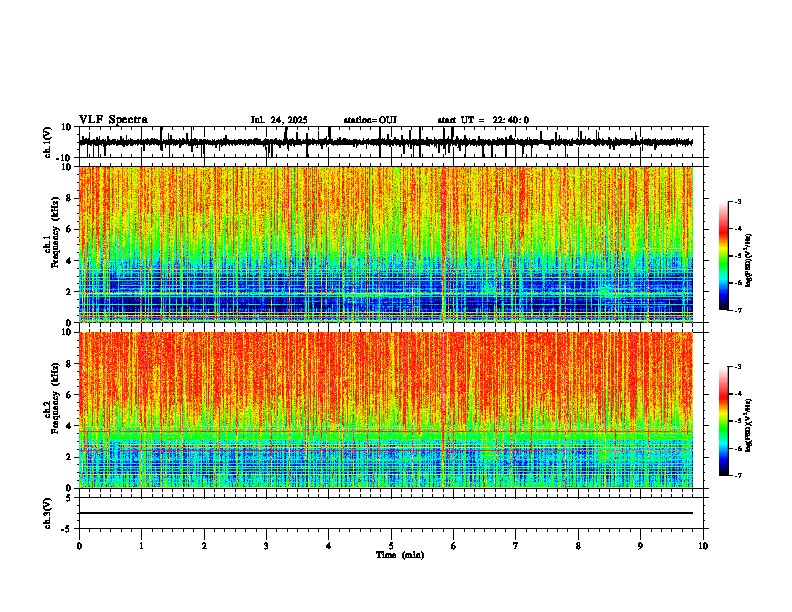The image size is (792, 612).
Task: Click the ch.1 voltage waveform trace panel
Action: click(391, 142)
